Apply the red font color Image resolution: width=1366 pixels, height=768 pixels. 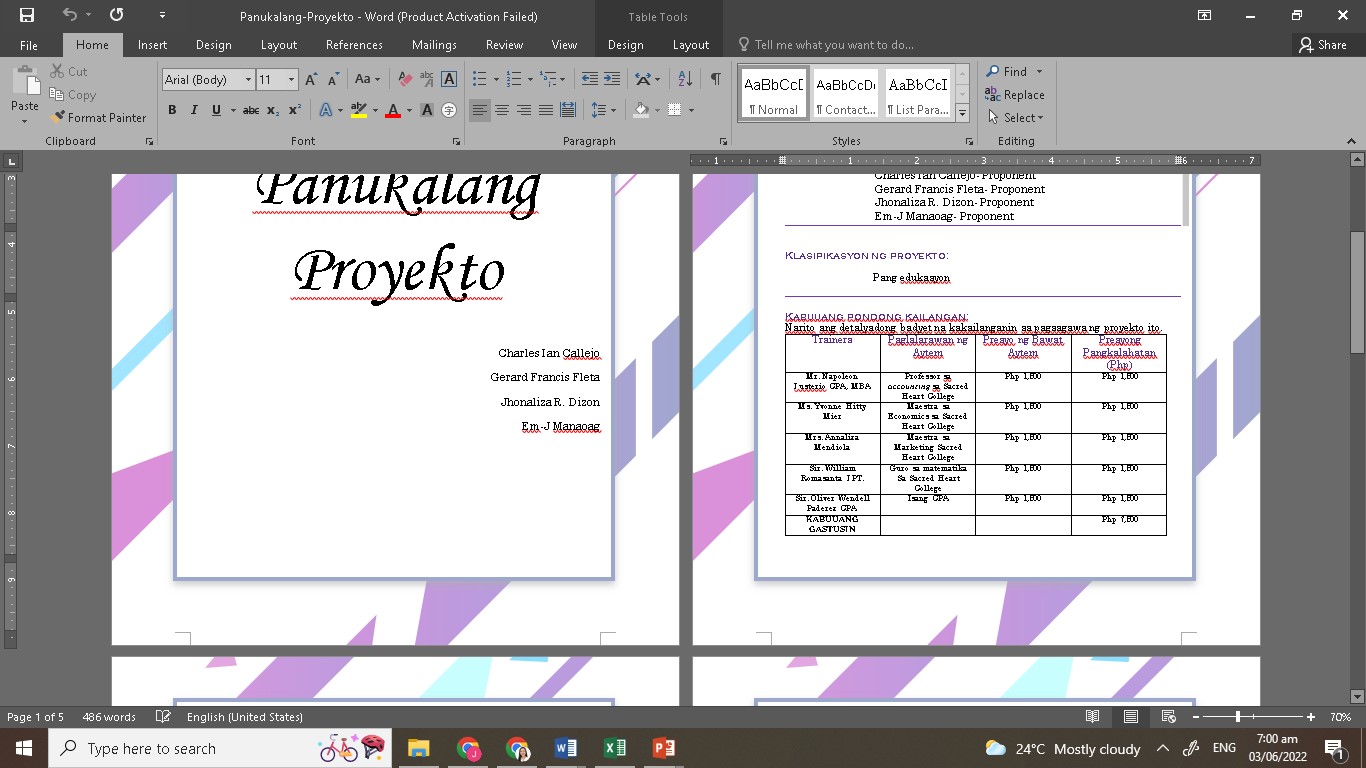click(x=393, y=110)
